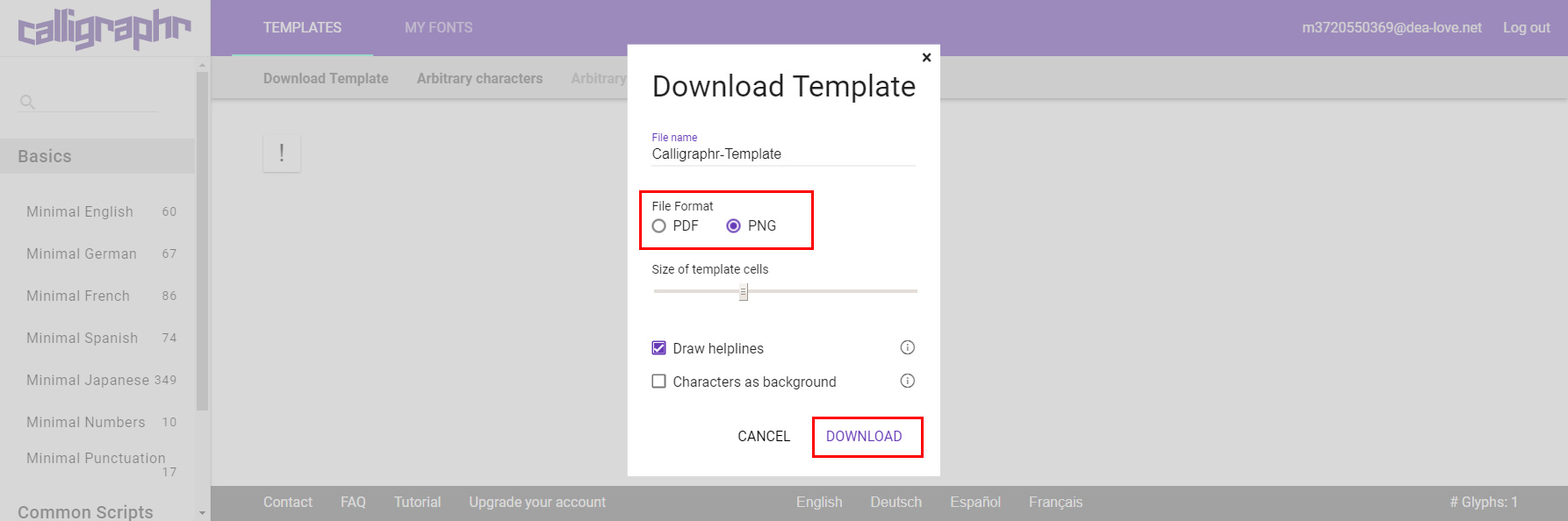Select PNG file format radio button
Image resolution: width=1568 pixels, height=521 pixels.
tap(734, 226)
